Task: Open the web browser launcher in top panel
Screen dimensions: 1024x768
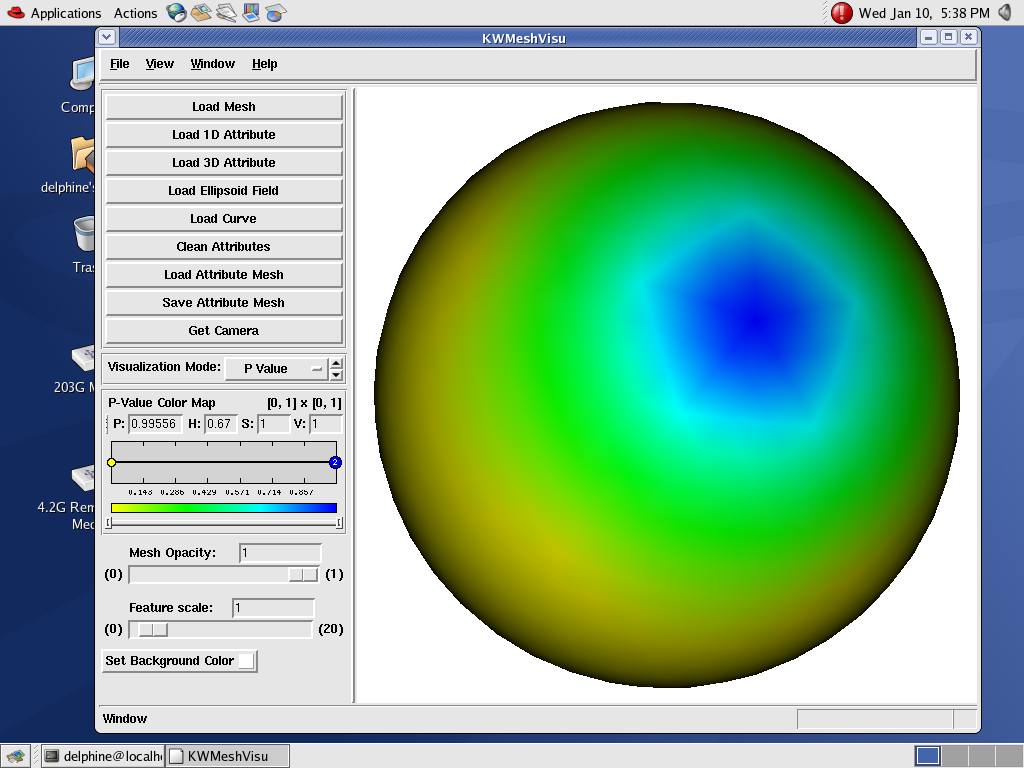Action: pos(176,13)
